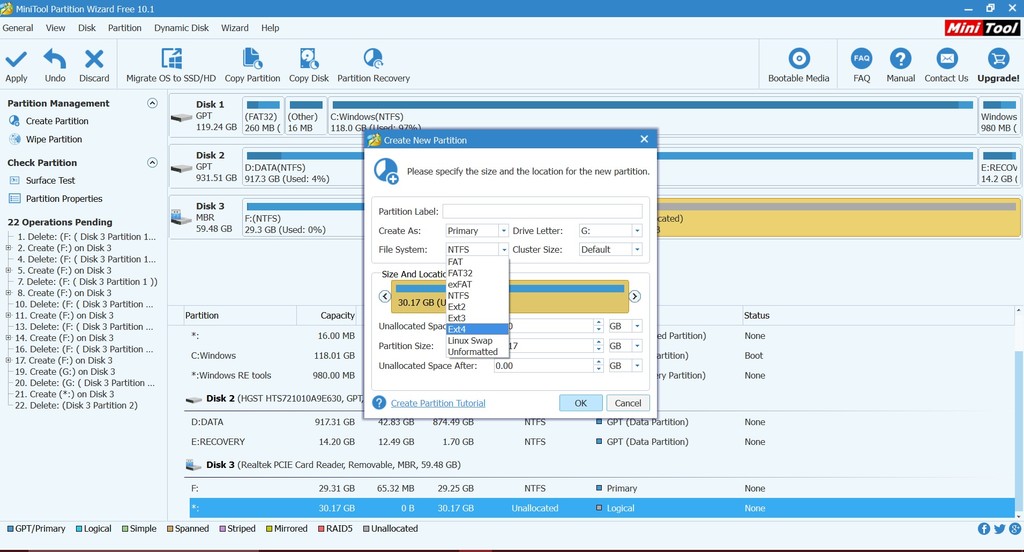Screen dimensions: 1024x552
Task: Open the Cluster Size dropdown
Action: pos(636,250)
